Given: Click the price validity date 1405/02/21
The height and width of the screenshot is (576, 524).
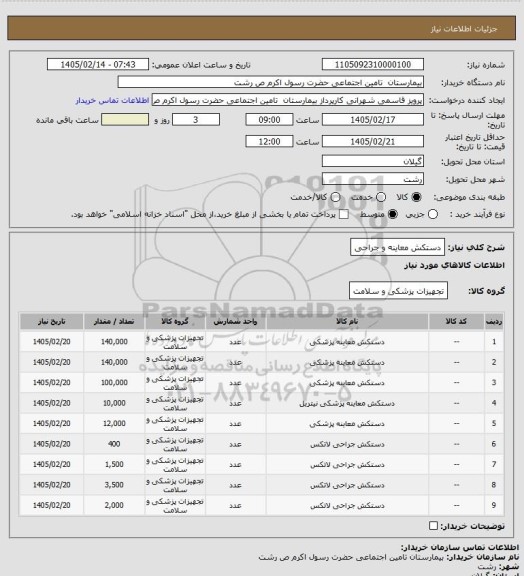Looking at the screenshot, I should coord(373,141).
